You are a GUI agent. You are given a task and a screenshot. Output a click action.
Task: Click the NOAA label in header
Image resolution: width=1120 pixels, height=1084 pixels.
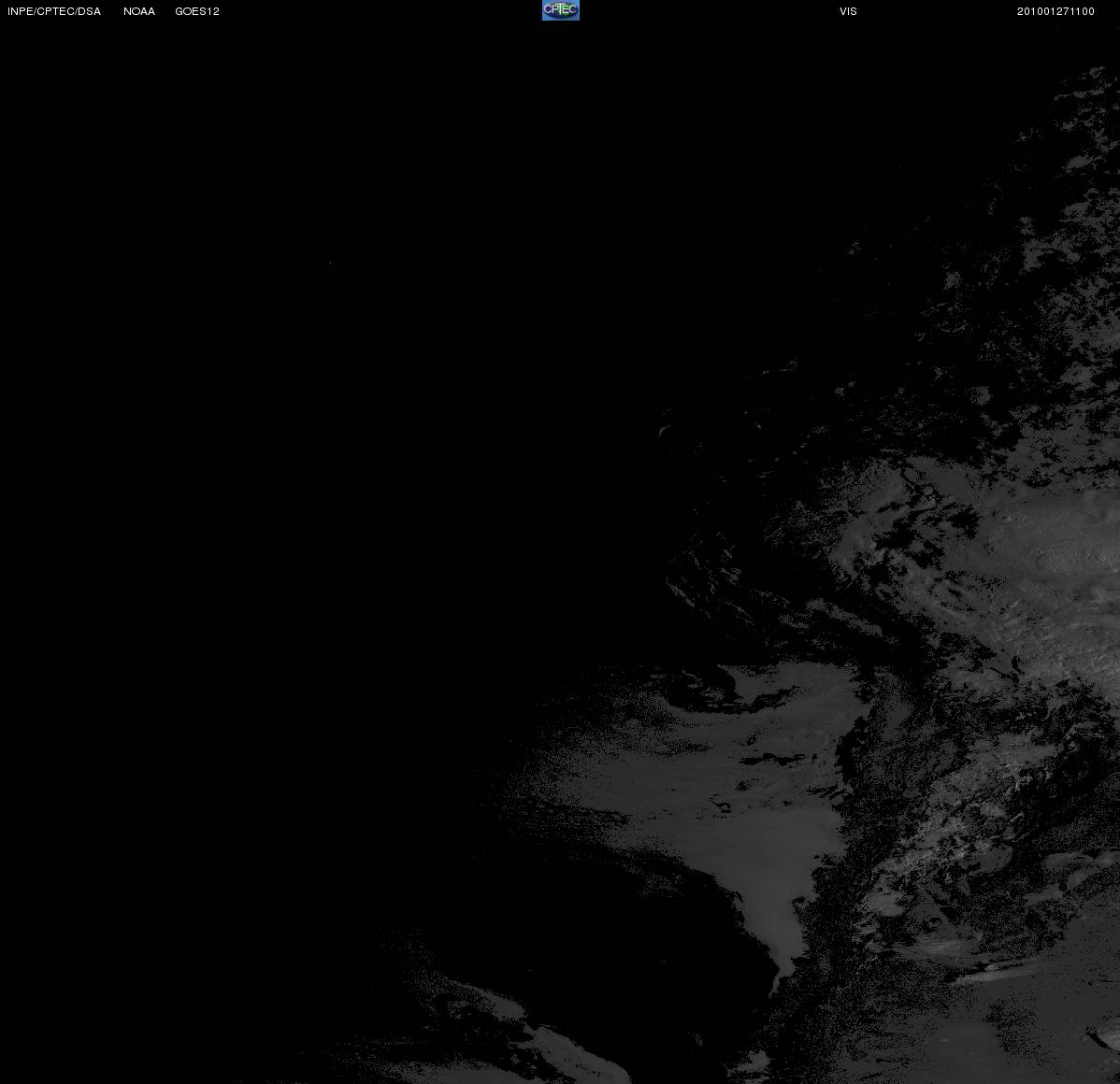click(139, 11)
